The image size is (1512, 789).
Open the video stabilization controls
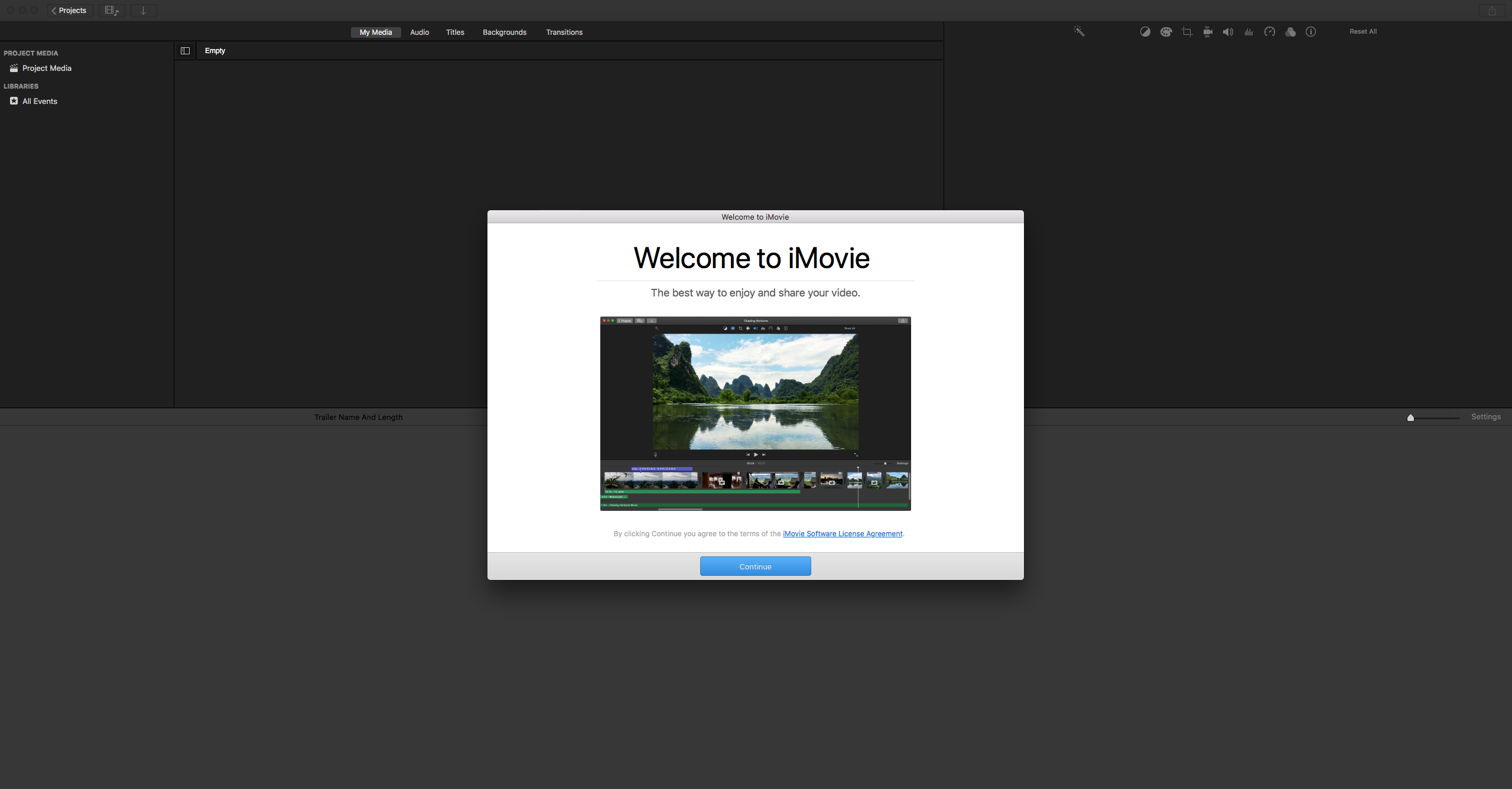(1208, 32)
